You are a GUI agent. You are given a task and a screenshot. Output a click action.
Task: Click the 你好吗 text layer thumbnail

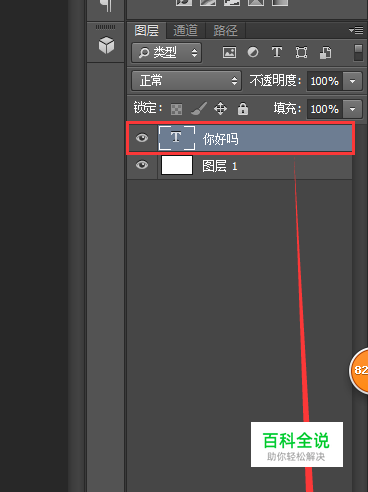coord(177,138)
